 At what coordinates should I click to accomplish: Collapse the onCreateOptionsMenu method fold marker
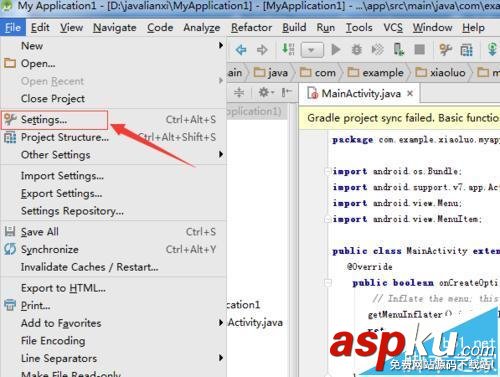(328, 283)
